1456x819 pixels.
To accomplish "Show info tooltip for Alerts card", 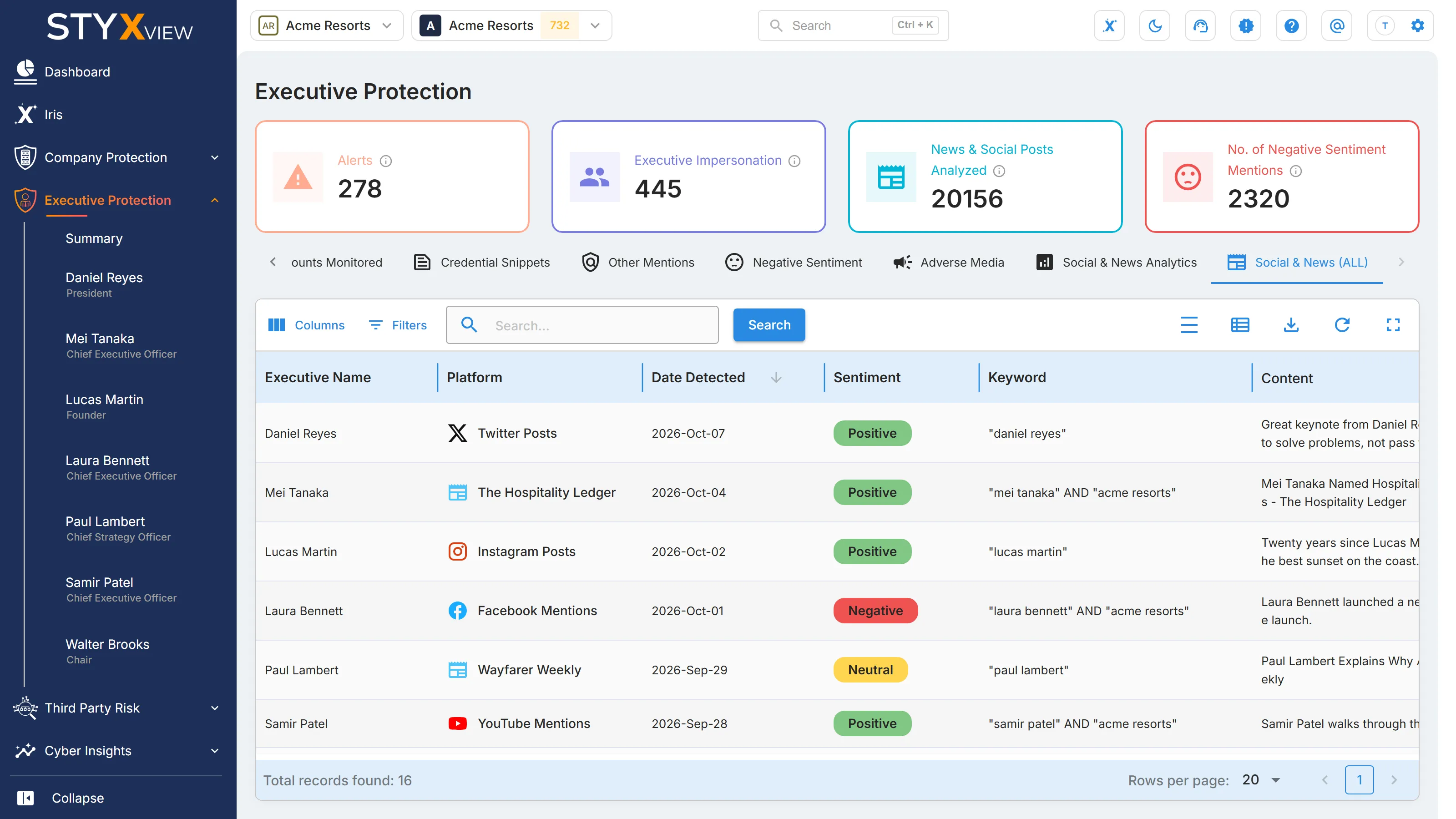I will (x=385, y=161).
